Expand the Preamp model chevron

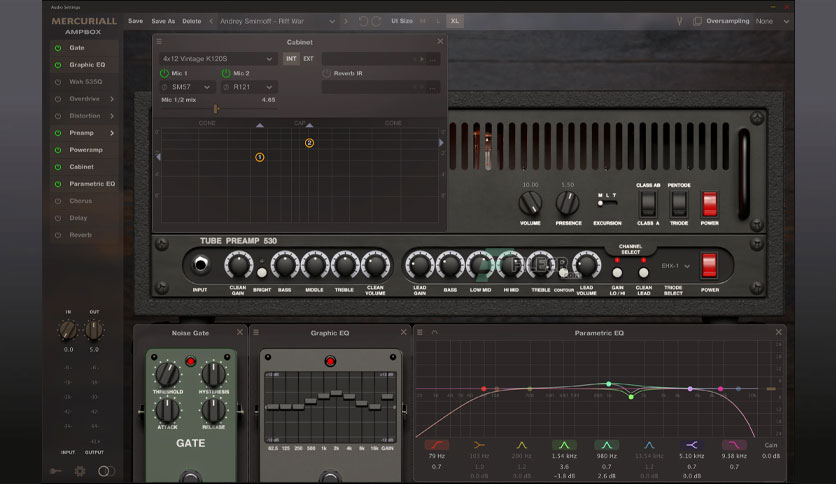112,133
